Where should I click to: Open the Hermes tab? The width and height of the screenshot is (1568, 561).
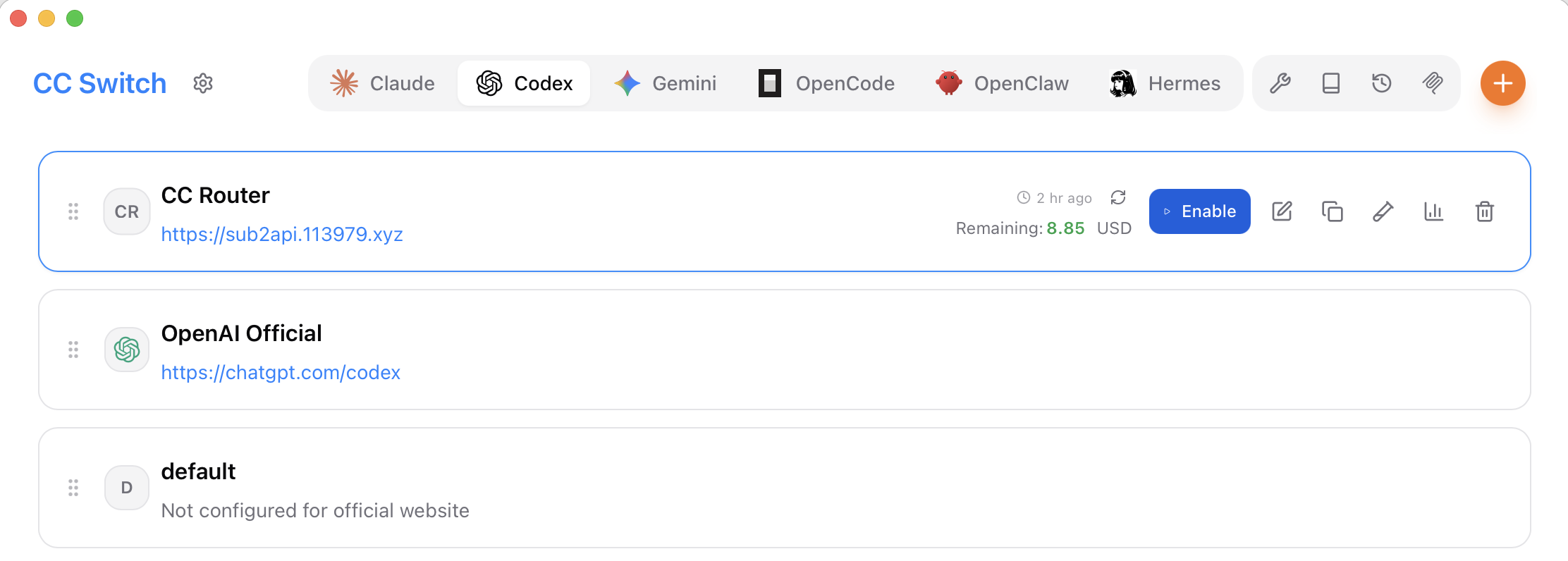pyautogui.click(x=1165, y=83)
